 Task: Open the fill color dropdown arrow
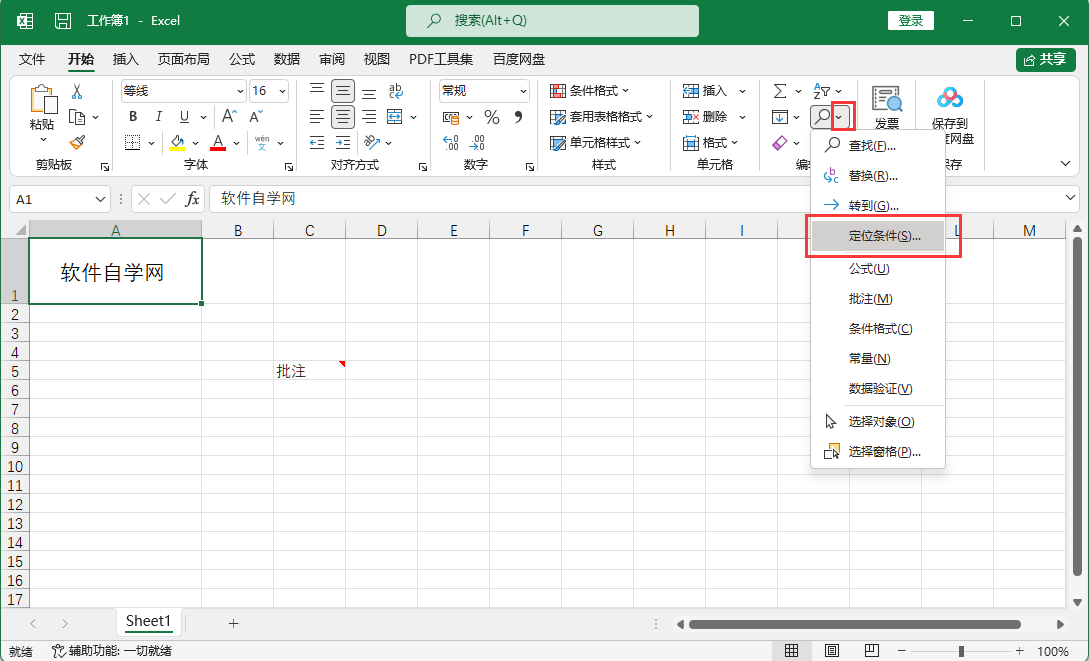(x=196, y=143)
